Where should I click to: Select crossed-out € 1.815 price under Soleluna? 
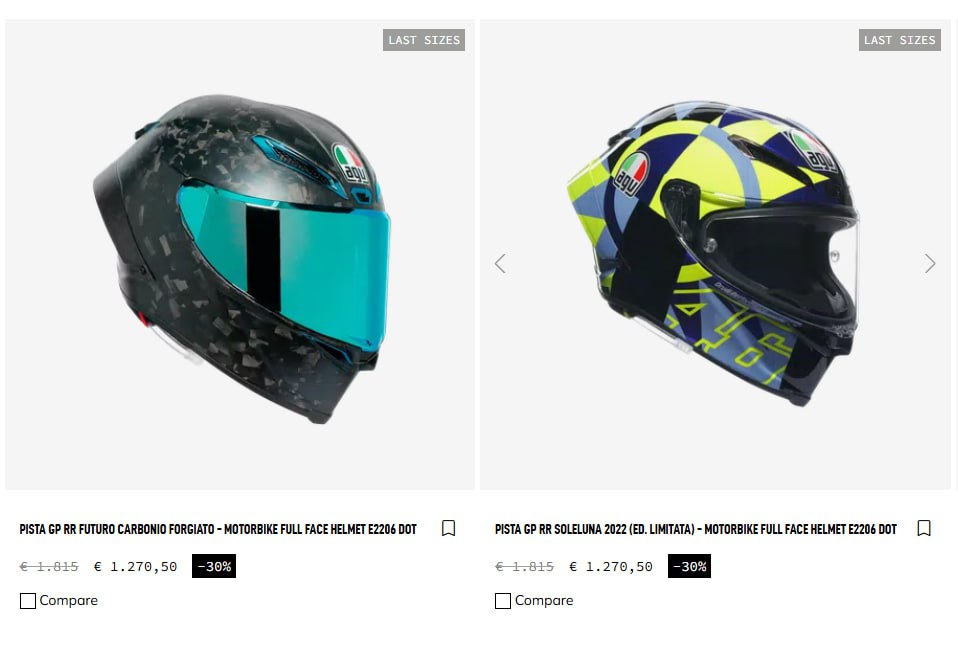pyautogui.click(x=524, y=567)
